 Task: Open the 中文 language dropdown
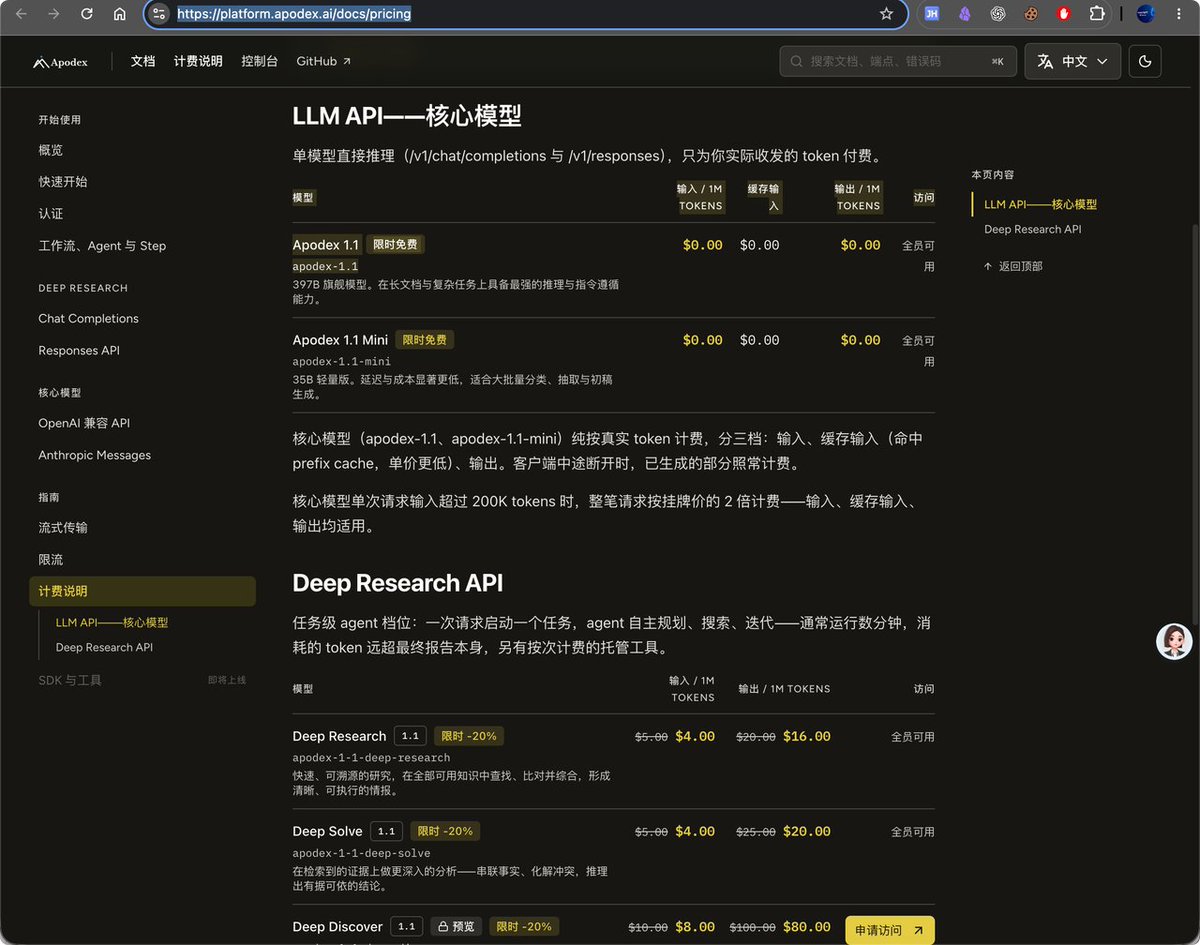(x=1072, y=61)
